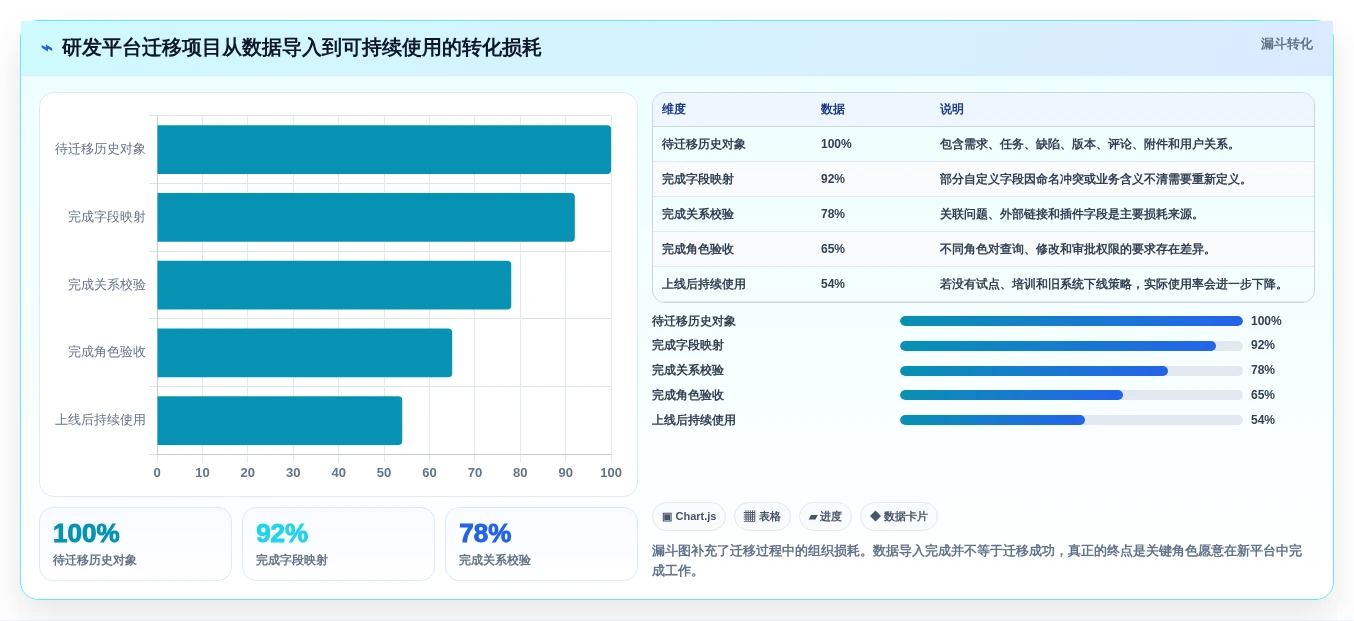Viewport: 1354px width, 621px height.
Task: Click the 完成关系校验 chart bar
Action: pos(334,285)
